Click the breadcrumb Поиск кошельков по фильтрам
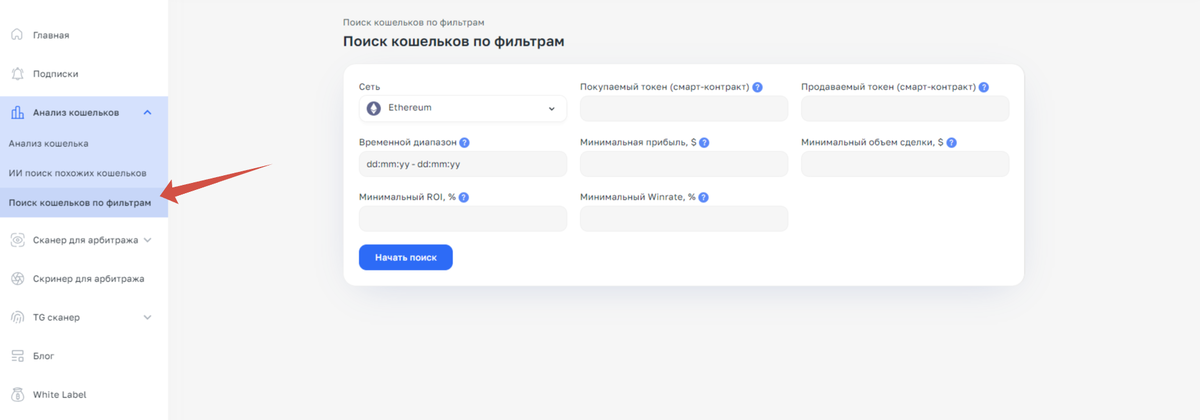The height and width of the screenshot is (420, 1200). click(x=415, y=21)
